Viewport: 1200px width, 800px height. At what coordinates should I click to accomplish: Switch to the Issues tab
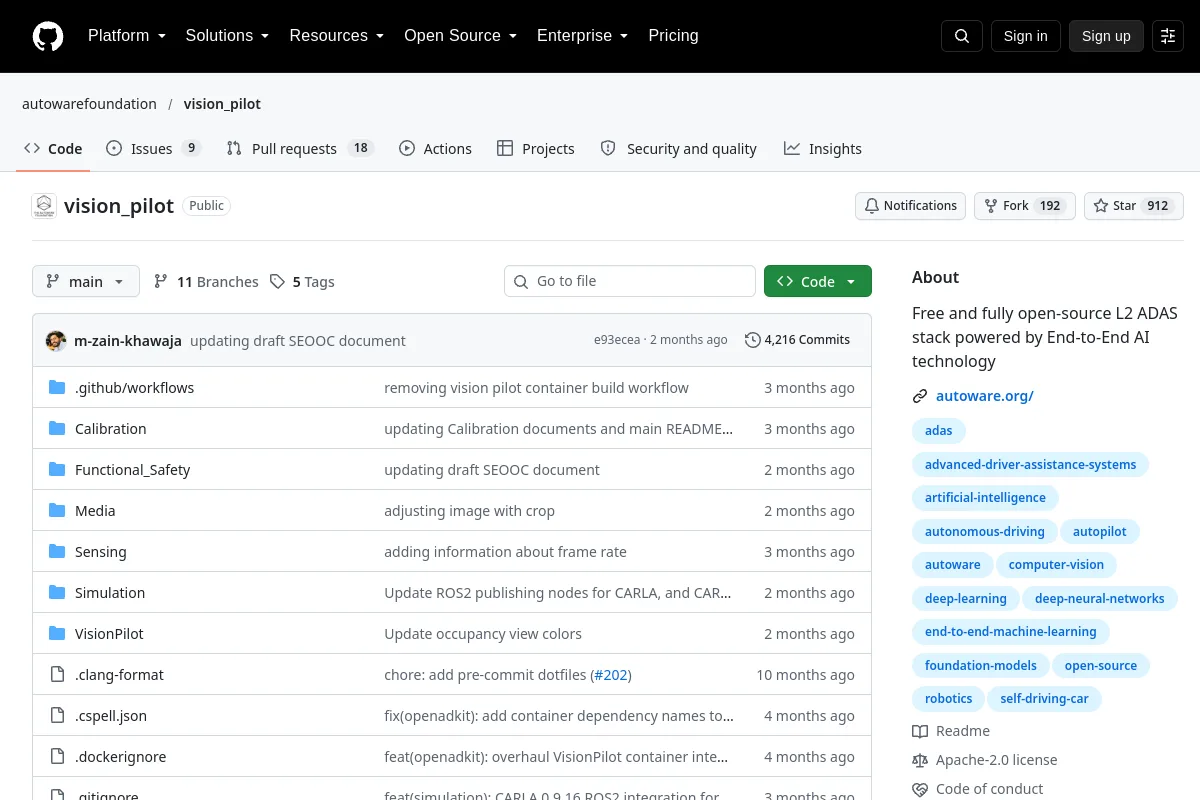click(154, 149)
